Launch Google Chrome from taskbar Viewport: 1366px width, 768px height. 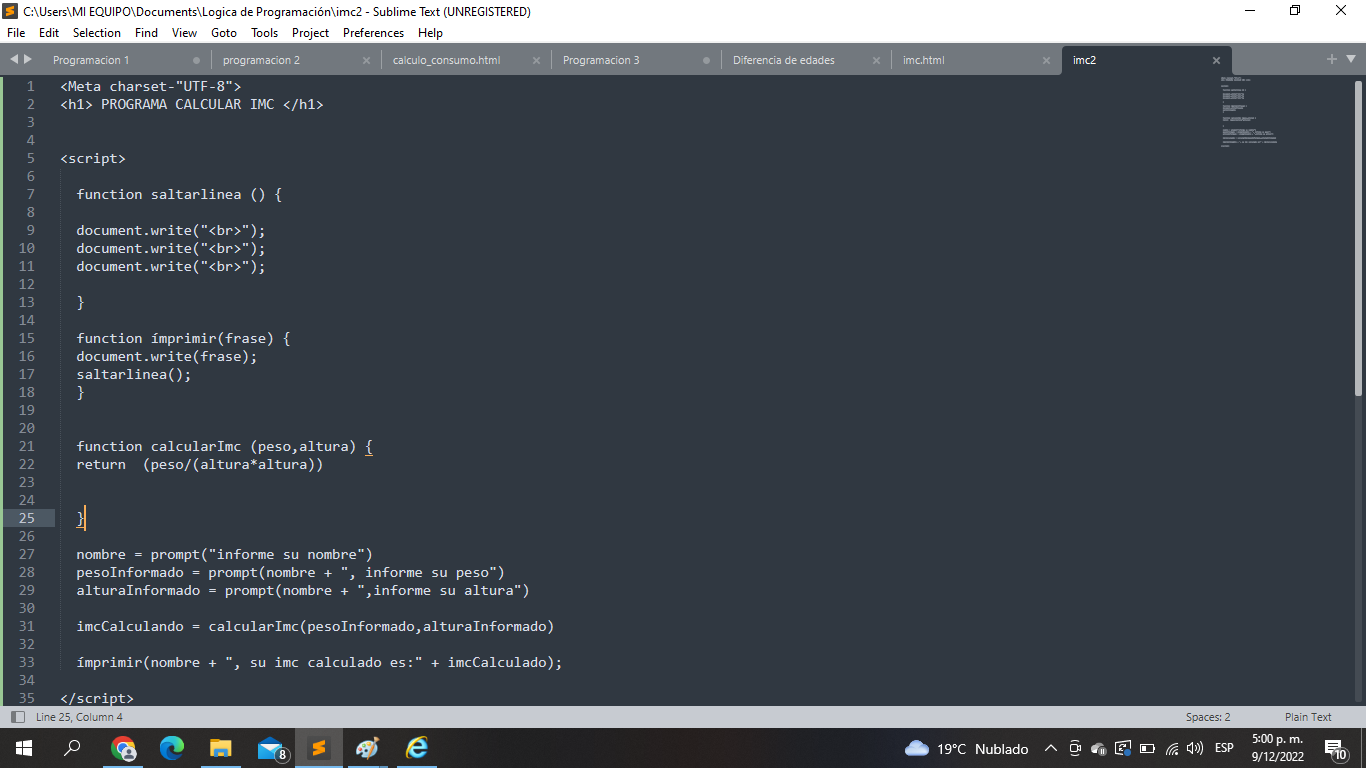(x=123, y=748)
